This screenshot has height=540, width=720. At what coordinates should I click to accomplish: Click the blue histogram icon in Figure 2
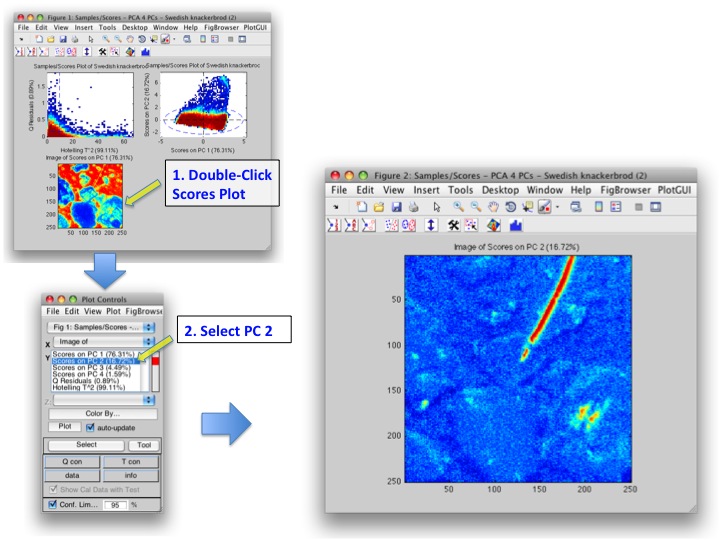point(516,225)
